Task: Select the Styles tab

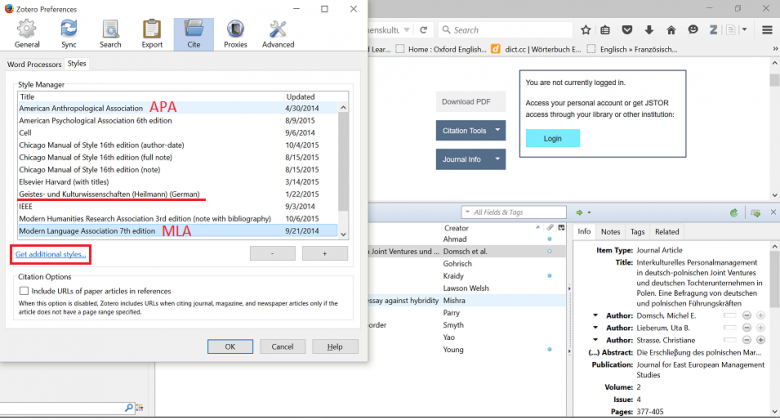Action: tap(77, 64)
